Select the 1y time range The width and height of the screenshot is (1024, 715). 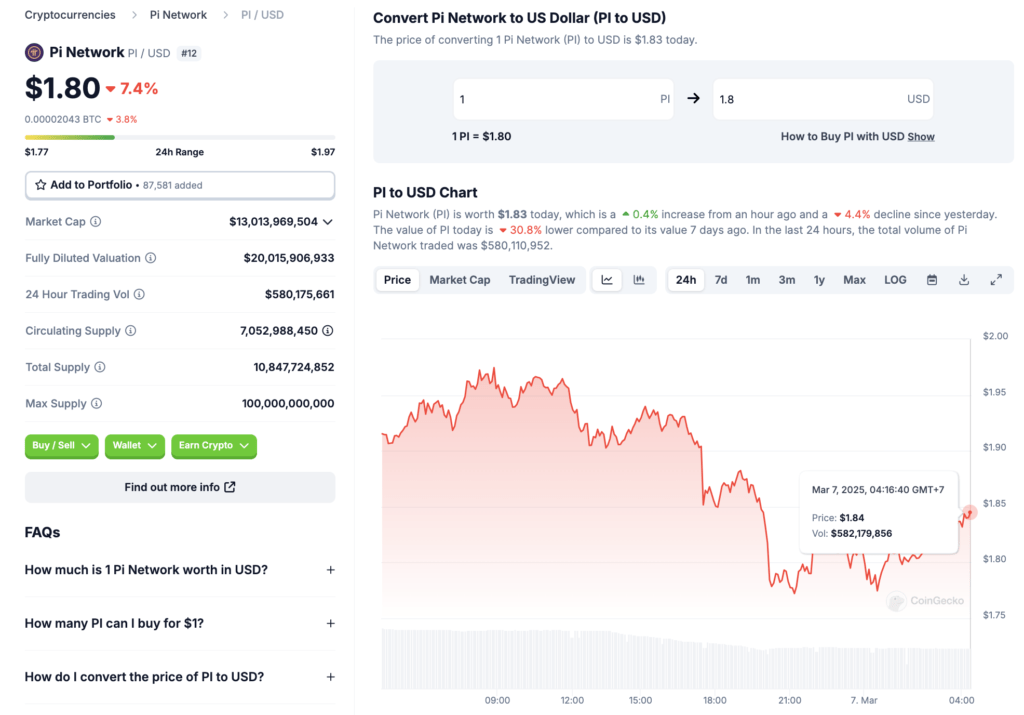[819, 279]
